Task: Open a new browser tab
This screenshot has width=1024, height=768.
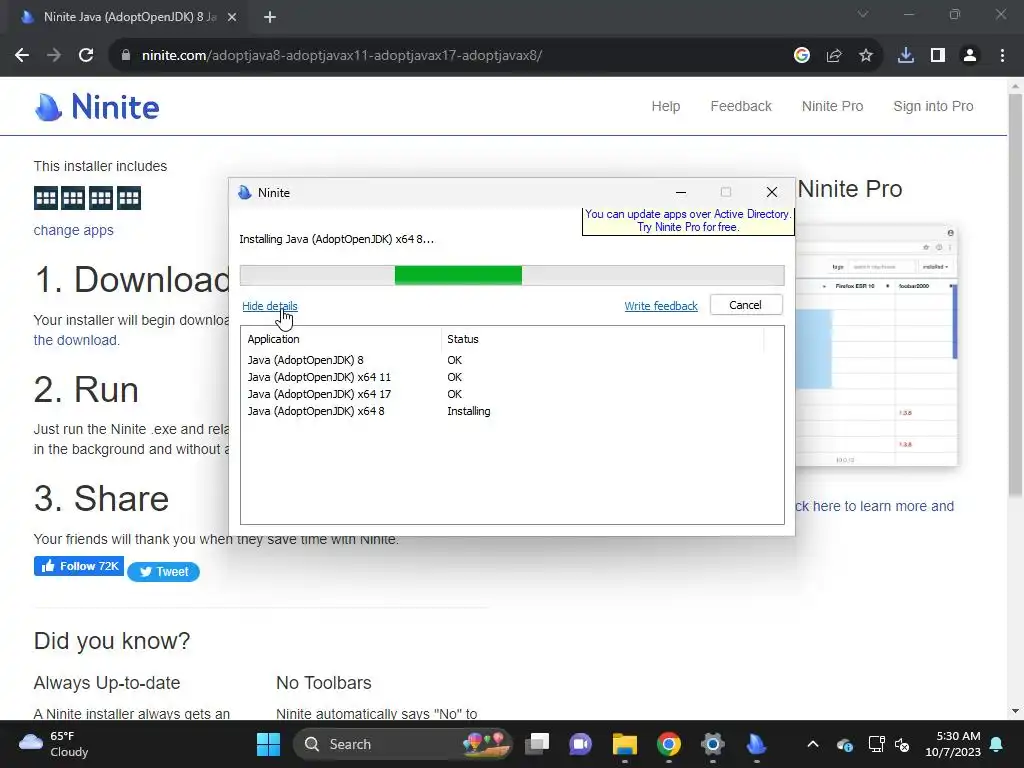Action: coord(270,17)
